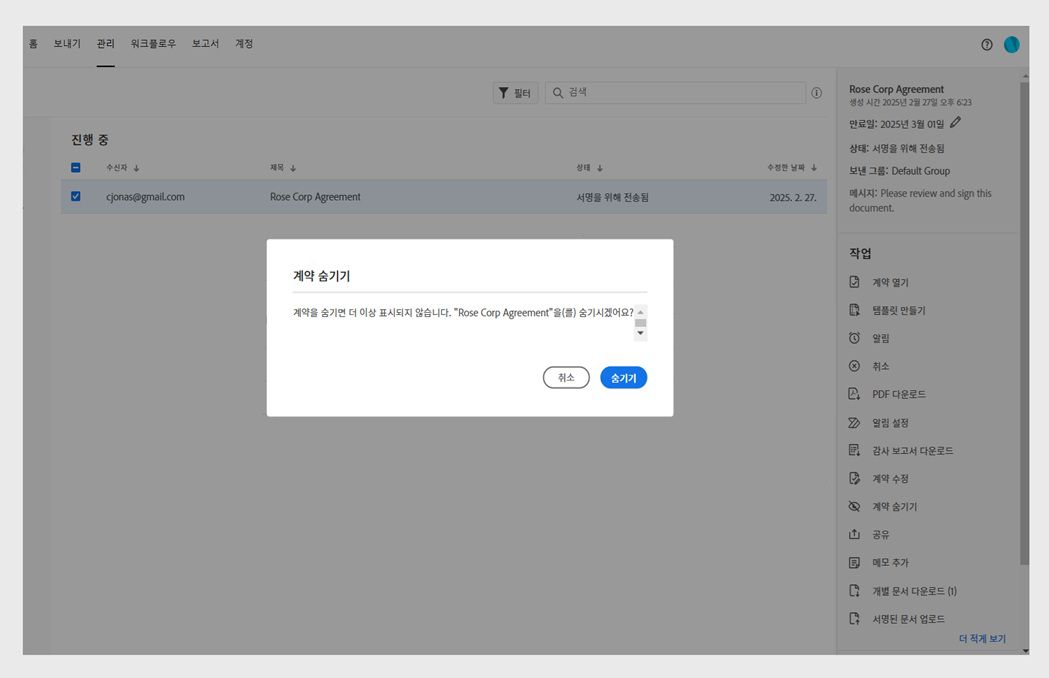Click the 상태 column sort arrow
This screenshot has height=678, width=1049.
coord(600,167)
